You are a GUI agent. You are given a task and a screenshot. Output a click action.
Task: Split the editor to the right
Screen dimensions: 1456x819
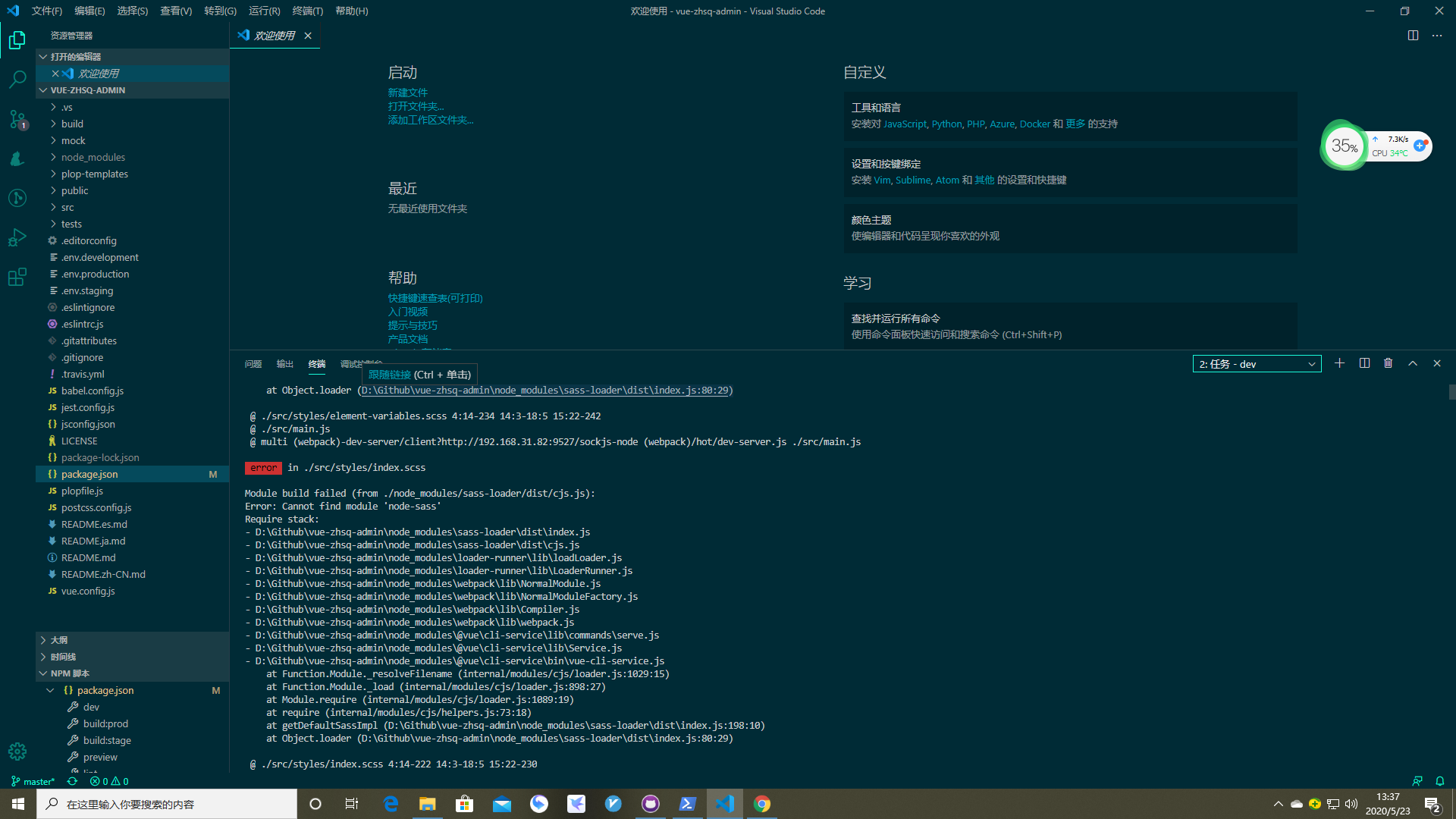(1413, 36)
